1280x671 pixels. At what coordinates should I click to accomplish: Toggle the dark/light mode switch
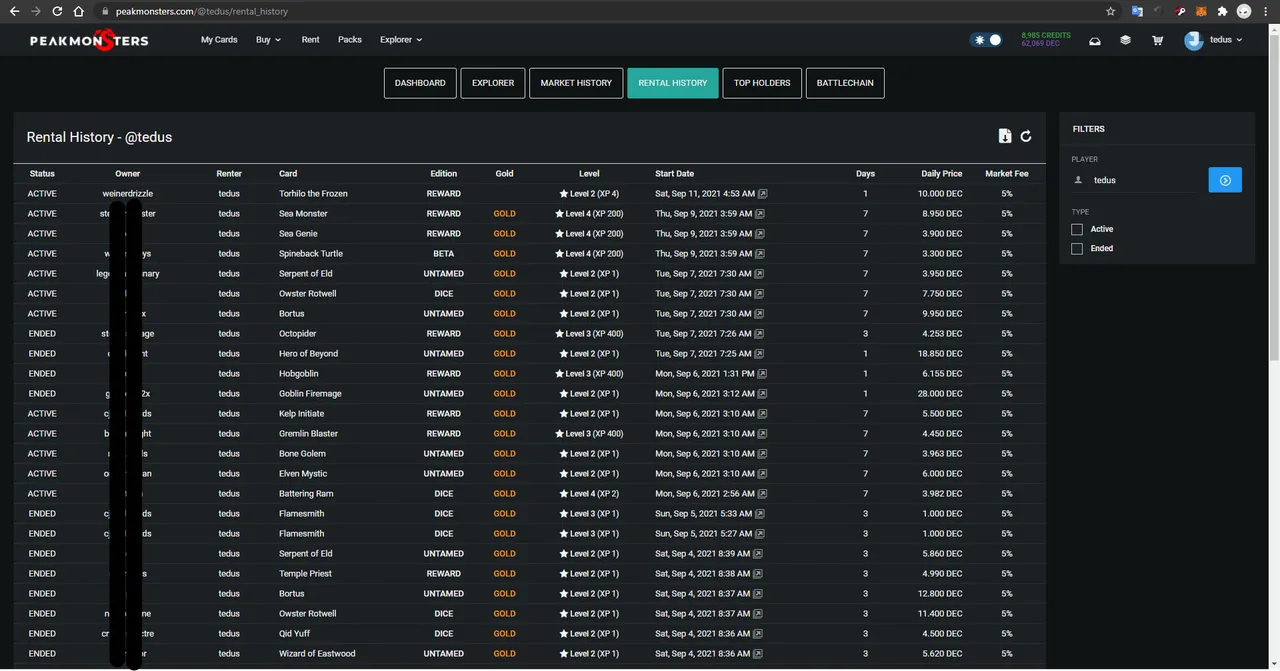pos(986,40)
